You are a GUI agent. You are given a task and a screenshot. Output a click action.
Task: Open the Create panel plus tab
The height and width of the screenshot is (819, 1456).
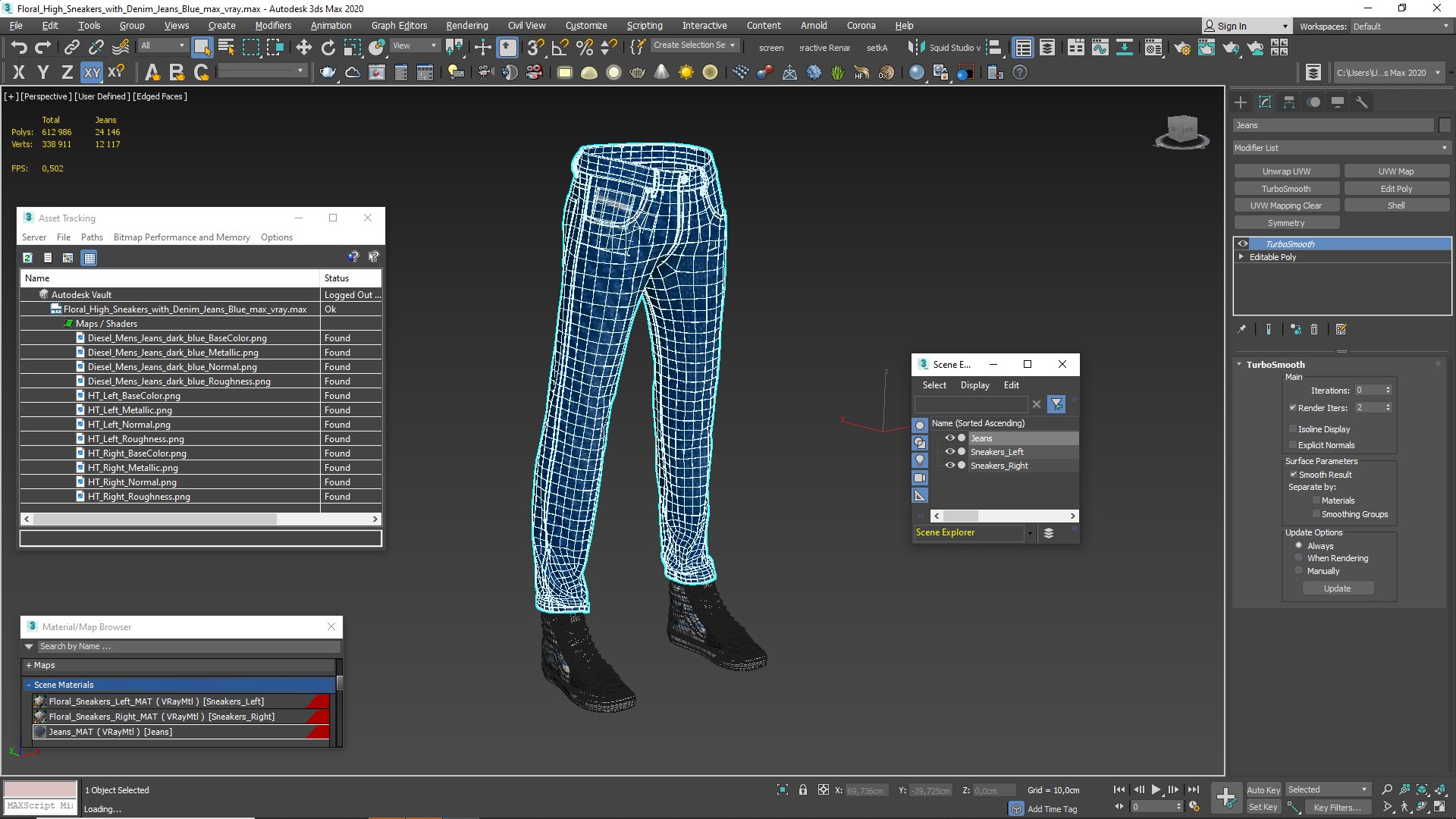click(1241, 102)
